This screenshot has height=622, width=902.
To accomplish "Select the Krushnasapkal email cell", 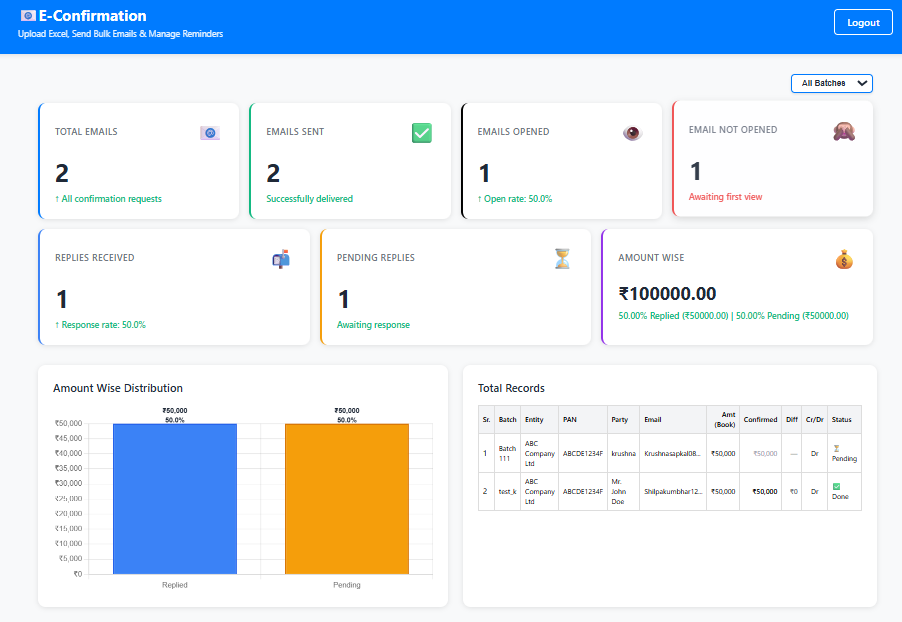I will pyautogui.click(x=672, y=453).
